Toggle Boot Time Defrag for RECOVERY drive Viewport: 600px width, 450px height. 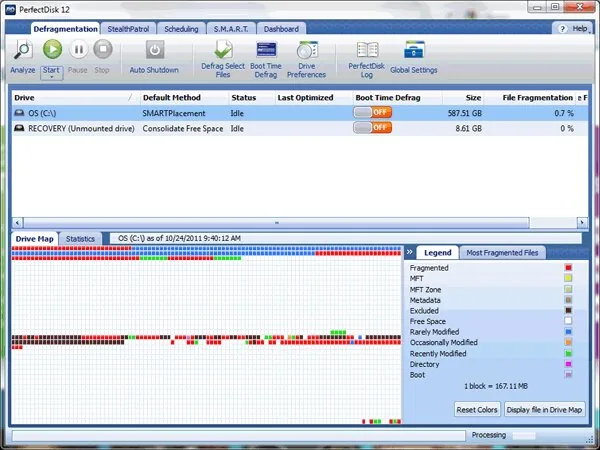372,128
